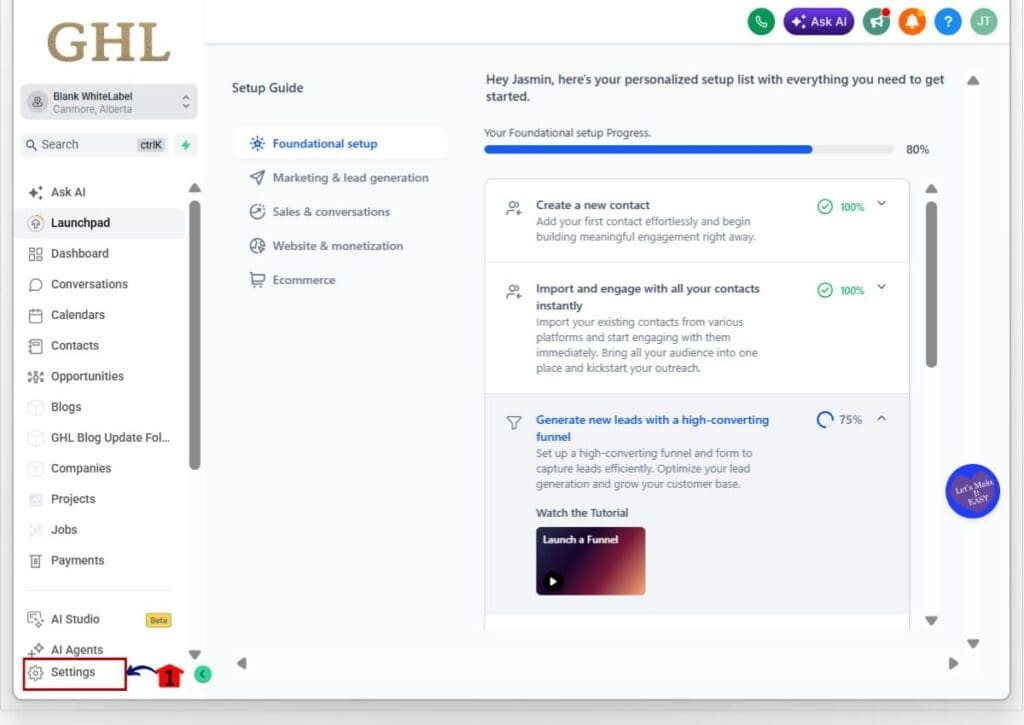
Task: Click the Foundational setup progress bar
Action: tap(688, 150)
